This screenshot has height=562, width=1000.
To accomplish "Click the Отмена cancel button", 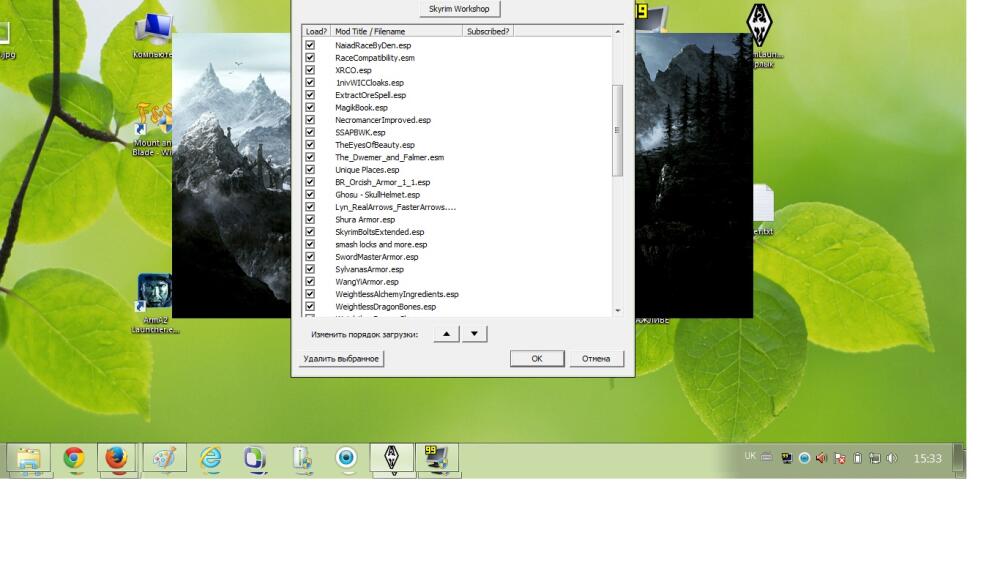I will pos(596,359).
